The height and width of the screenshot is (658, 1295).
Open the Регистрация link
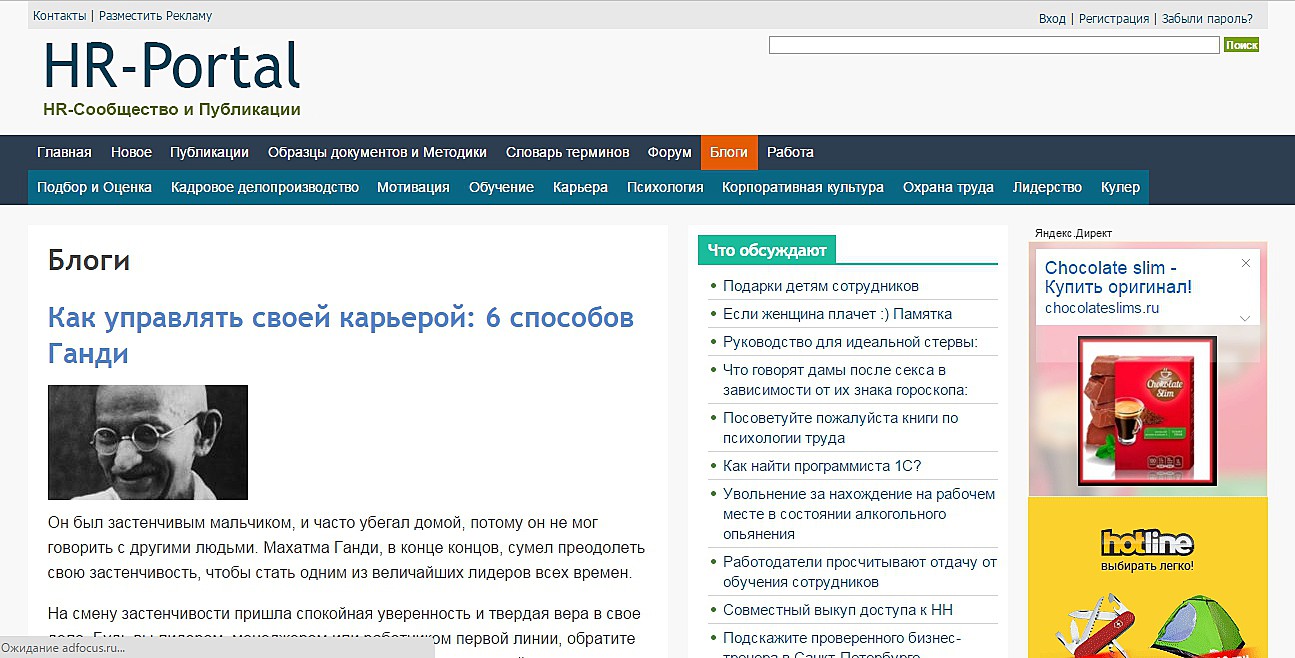point(1113,19)
